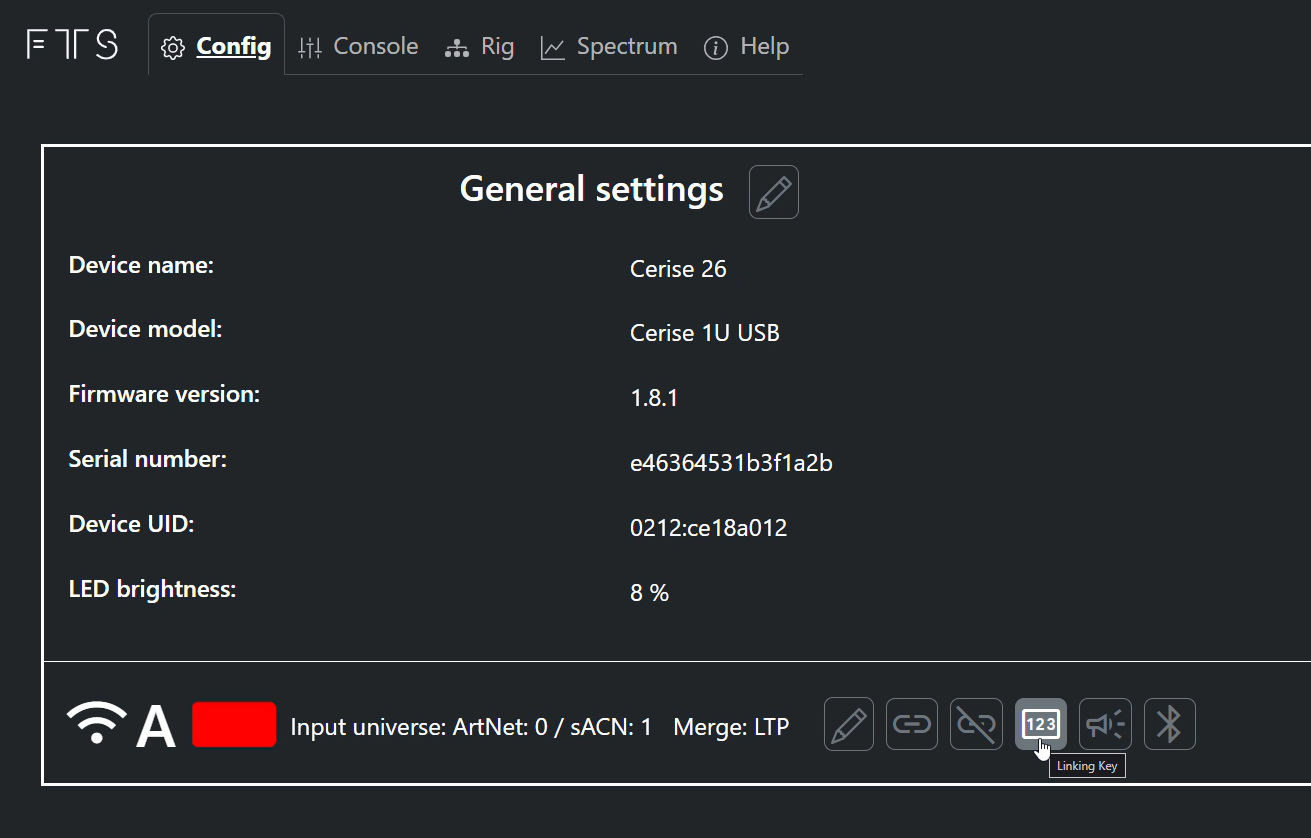
Task: Switch to the Console tab
Action: point(359,47)
